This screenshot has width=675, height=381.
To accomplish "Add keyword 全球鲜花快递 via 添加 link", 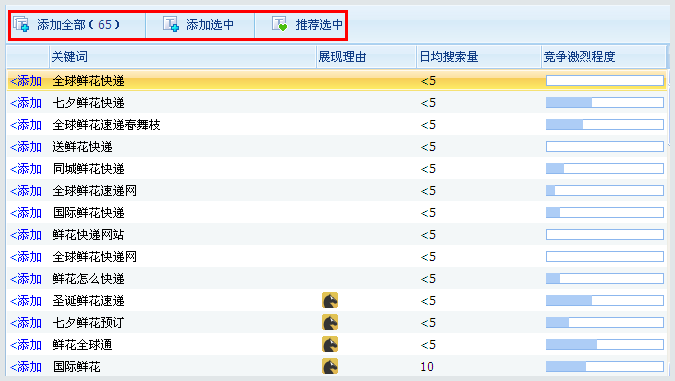I will click(x=26, y=81).
